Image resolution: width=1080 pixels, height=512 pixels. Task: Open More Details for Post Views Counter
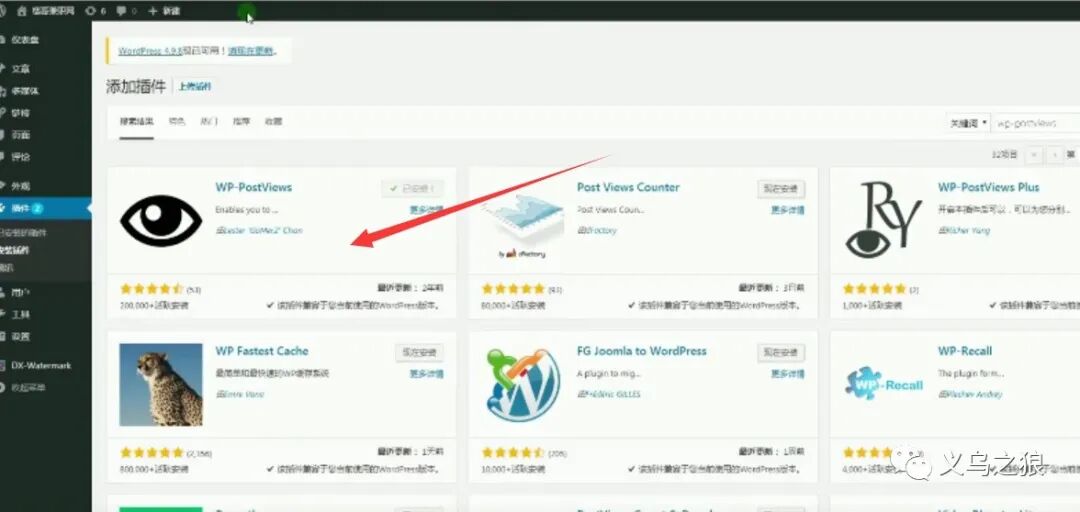click(x=788, y=210)
